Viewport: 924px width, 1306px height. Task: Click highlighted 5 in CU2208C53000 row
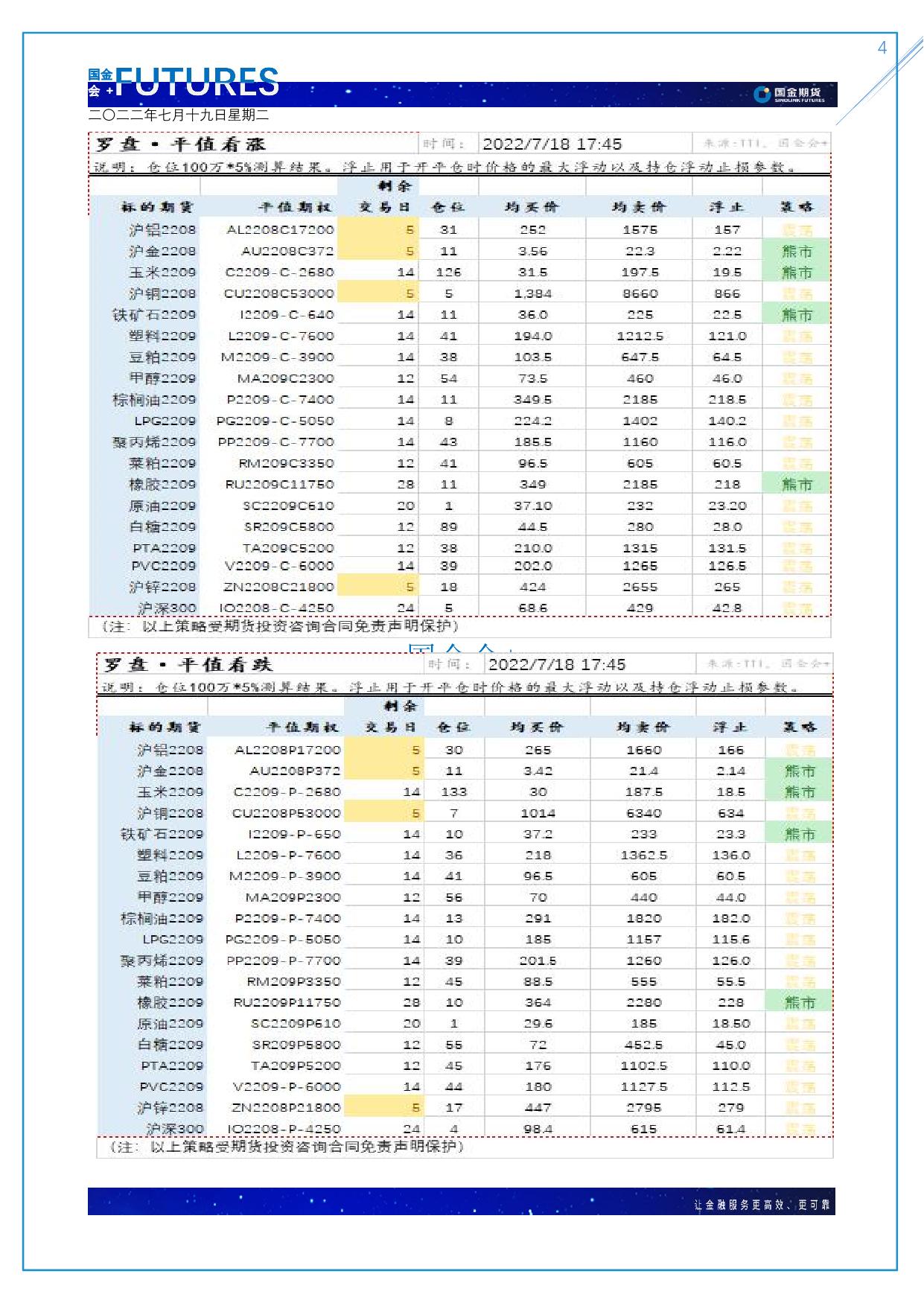[x=379, y=293]
